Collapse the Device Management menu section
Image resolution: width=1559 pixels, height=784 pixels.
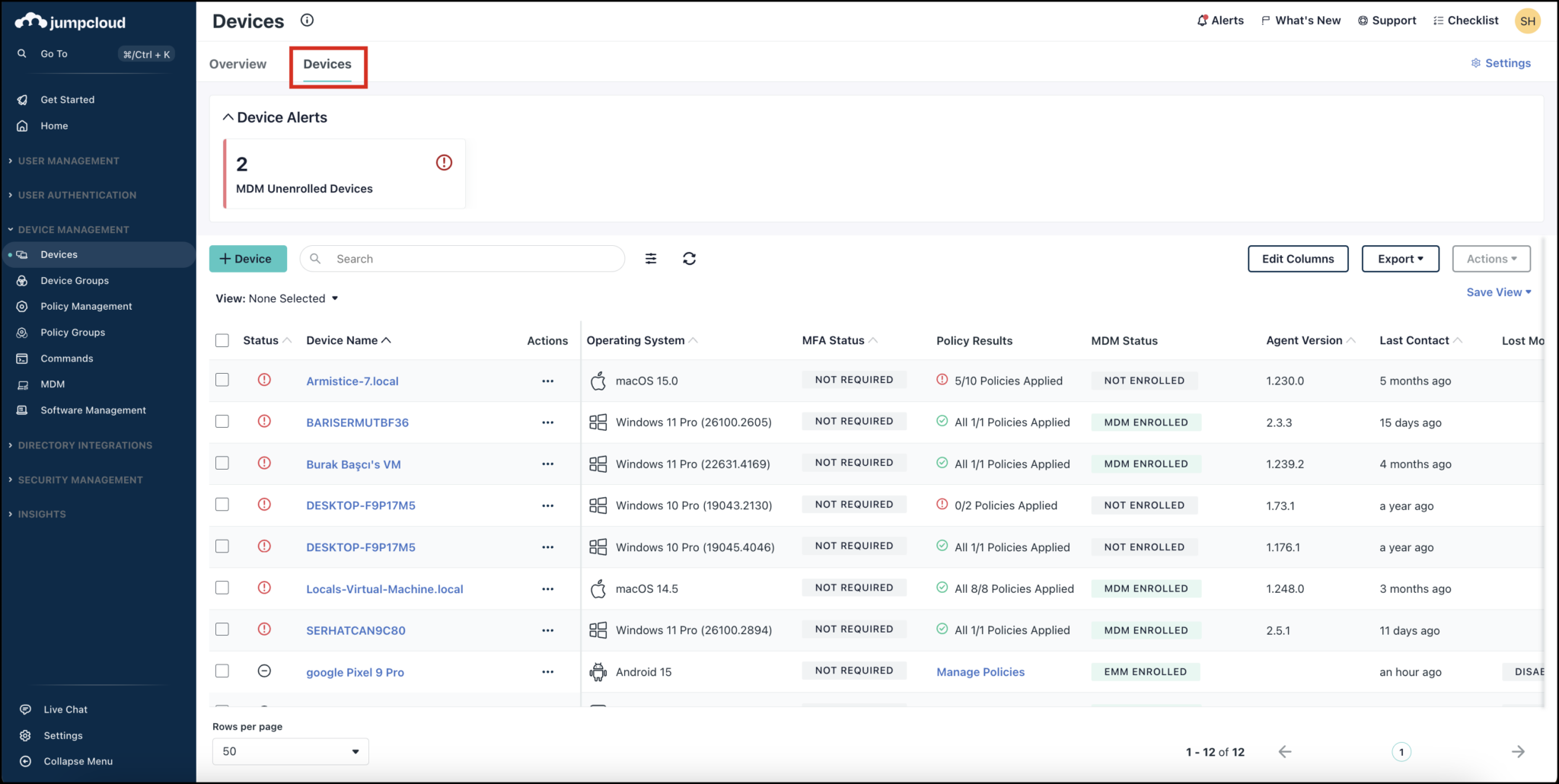[73, 229]
